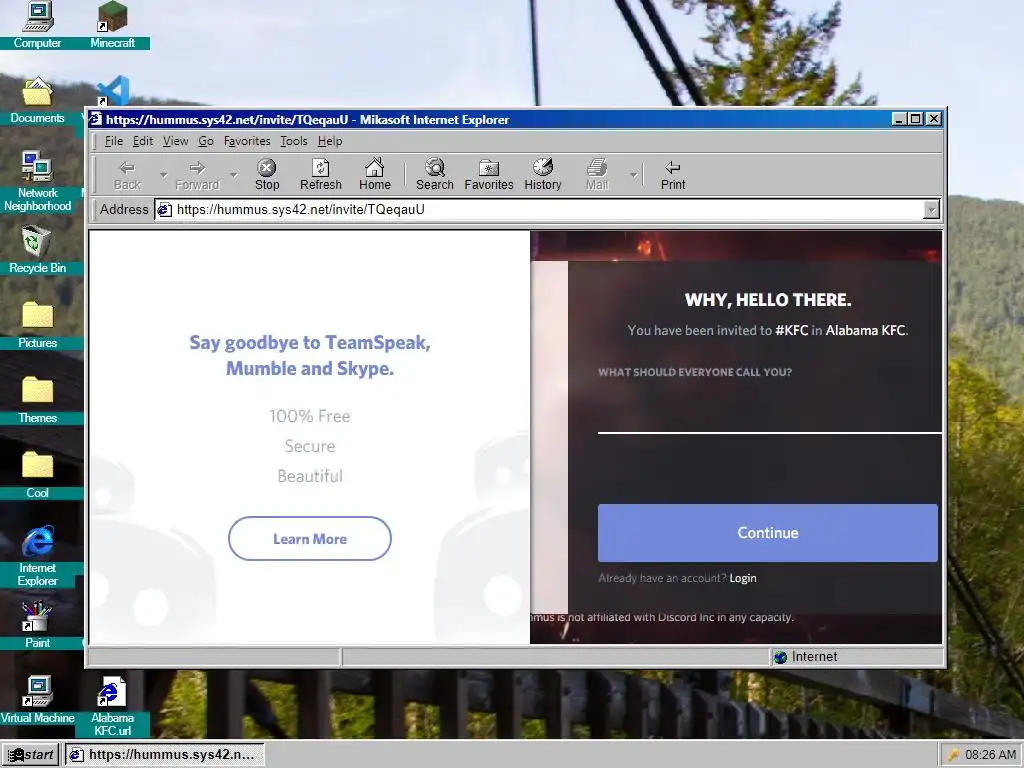Open the Tools menu
Viewport: 1024px width, 768px height.
click(x=294, y=141)
